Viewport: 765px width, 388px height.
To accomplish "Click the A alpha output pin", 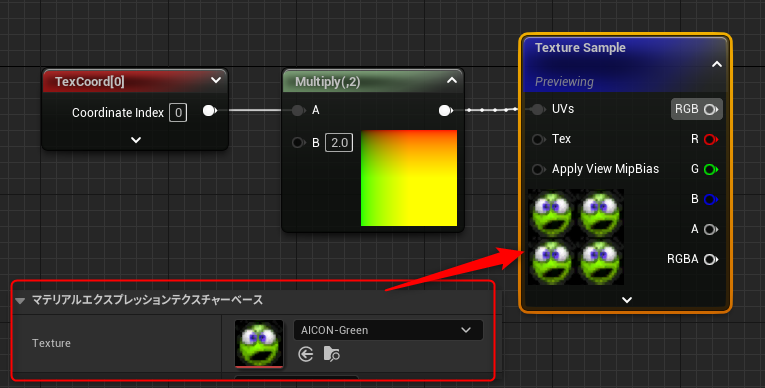I will click(x=711, y=229).
